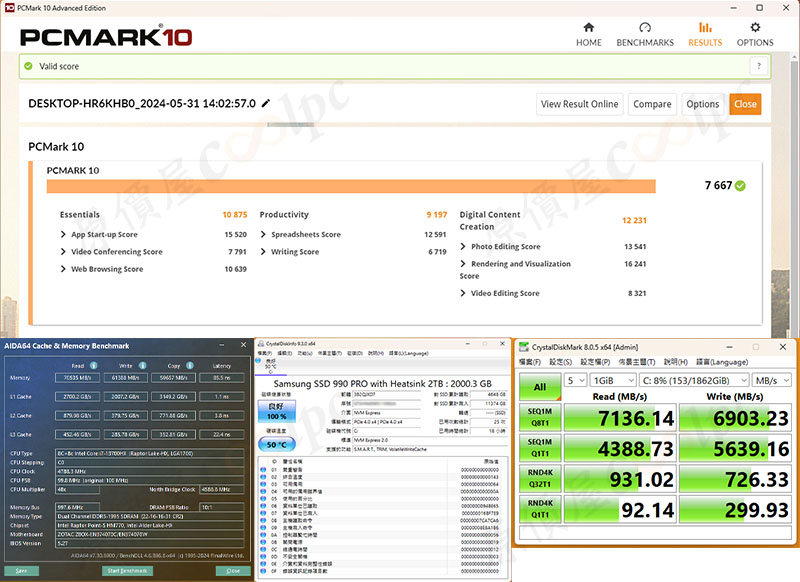Viewport: 800px width, 582px height.
Task: Open the 1GiB test size dropdown
Action: tap(613, 381)
